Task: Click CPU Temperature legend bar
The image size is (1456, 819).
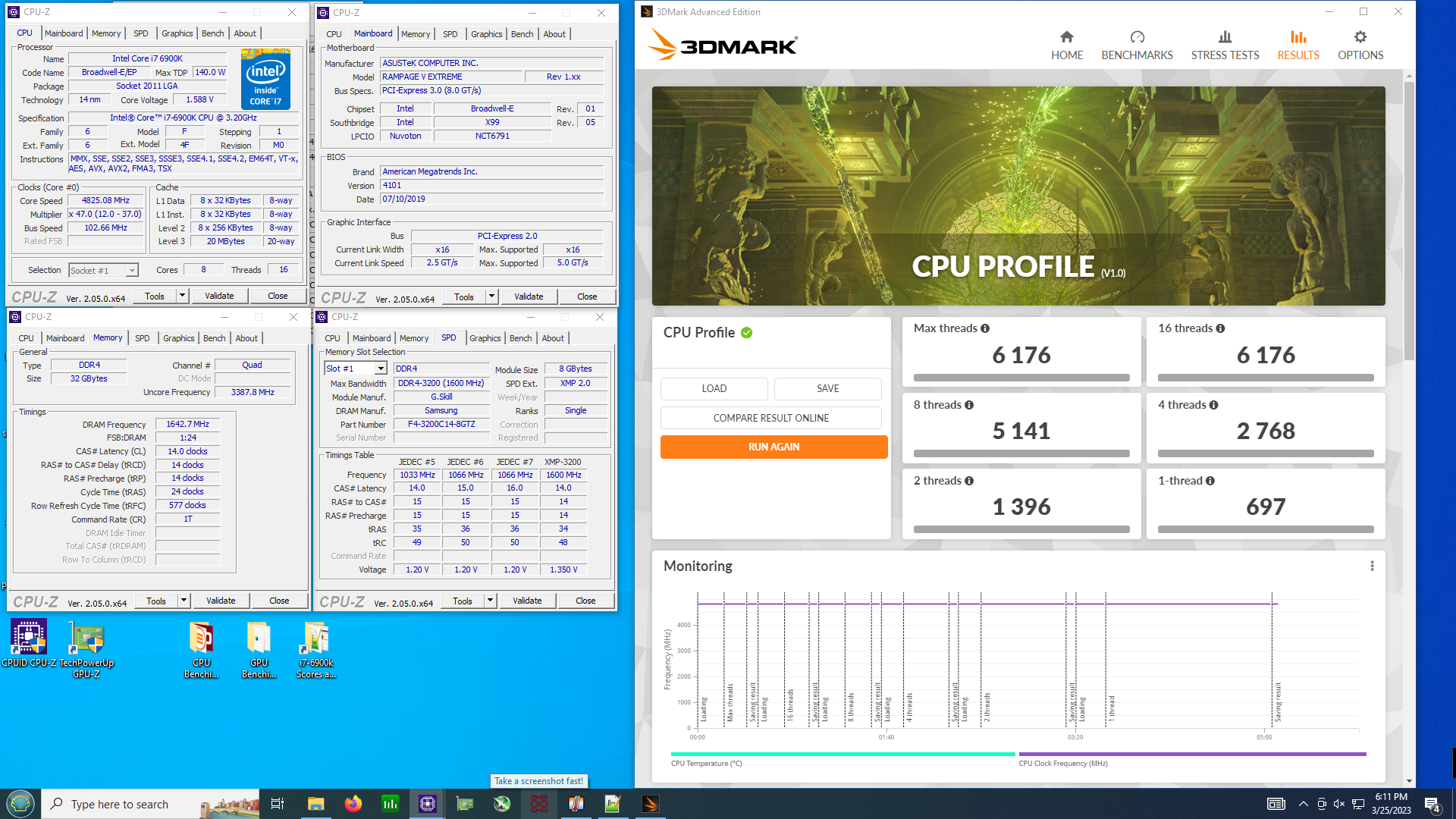Action: click(843, 755)
